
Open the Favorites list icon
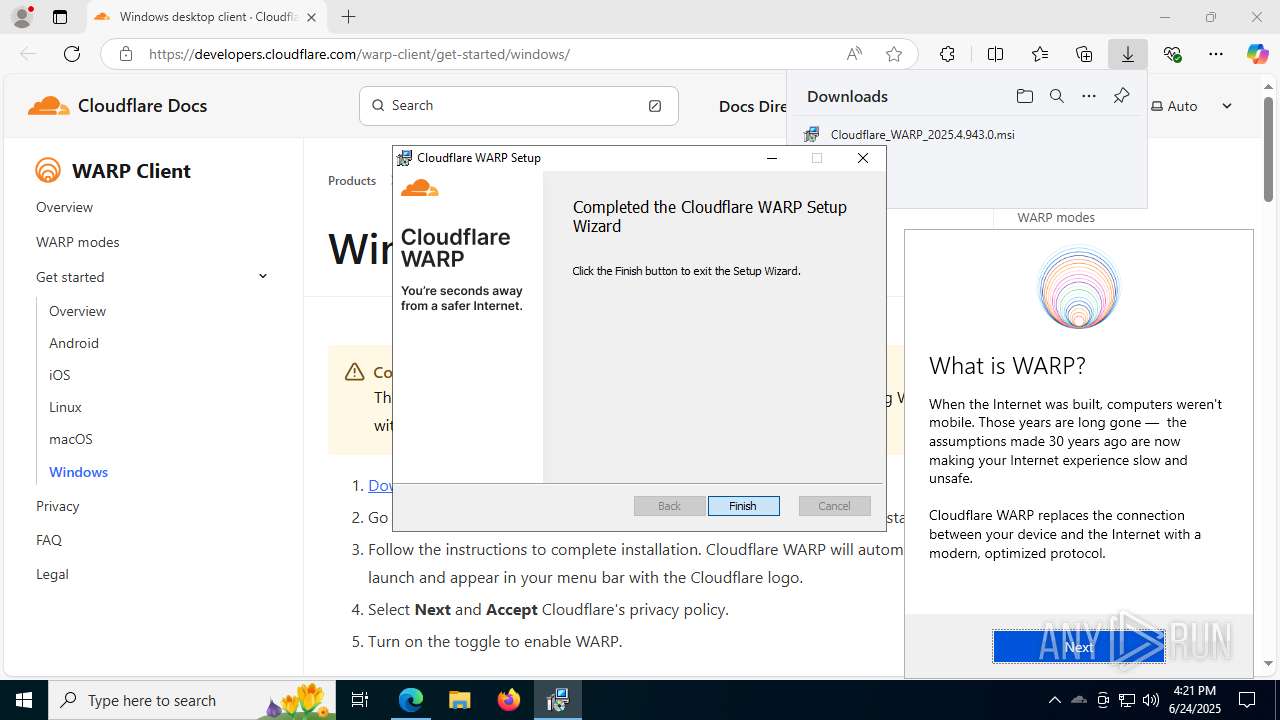(x=1040, y=54)
